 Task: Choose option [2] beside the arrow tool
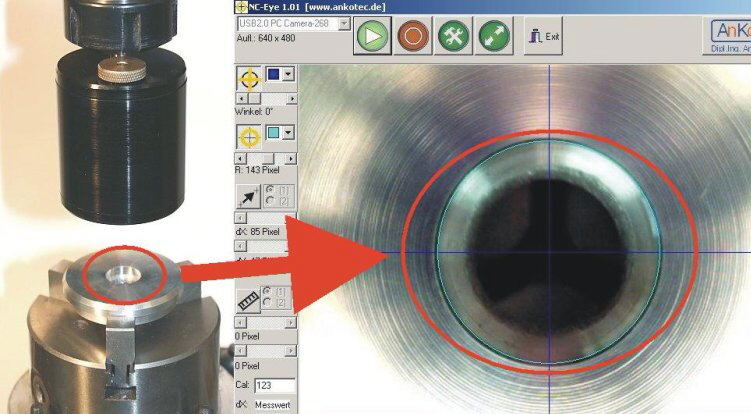pyautogui.click(x=270, y=200)
